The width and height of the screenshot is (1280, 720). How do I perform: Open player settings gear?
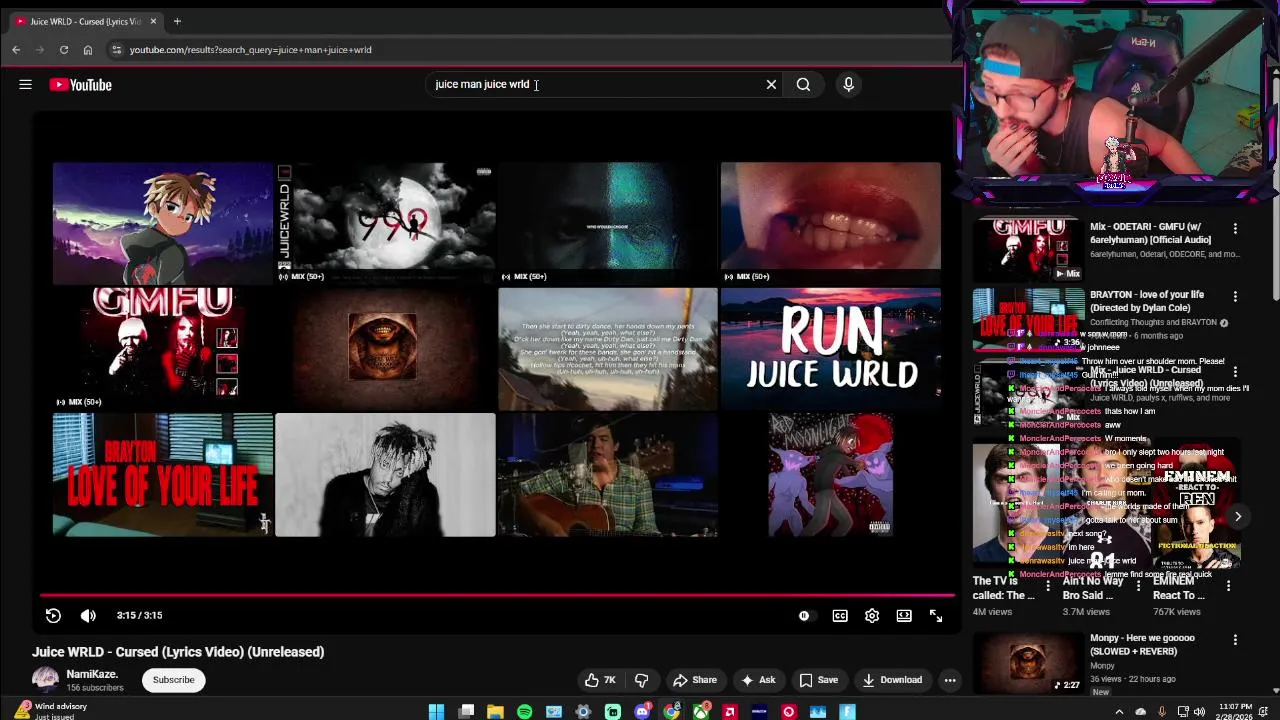tap(872, 616)
